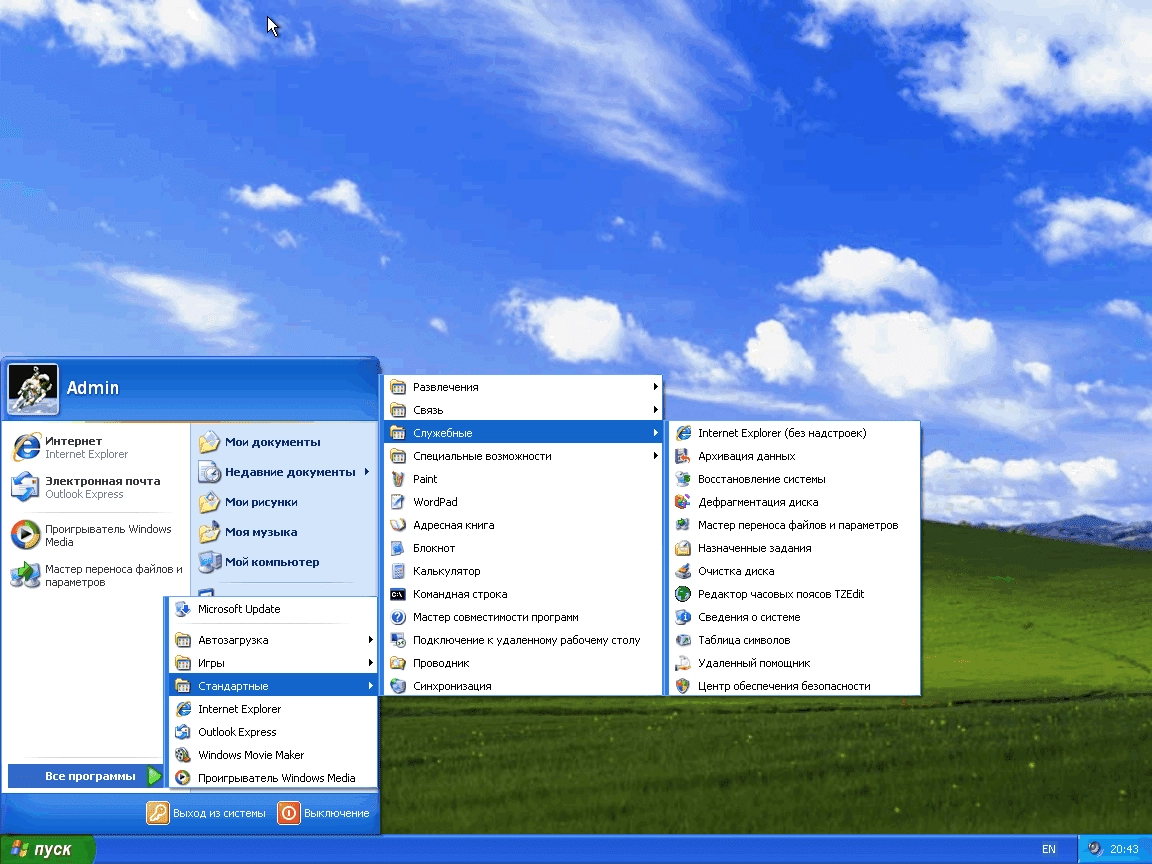Open Windows Movie Maker icon

[x=182, y=755]
